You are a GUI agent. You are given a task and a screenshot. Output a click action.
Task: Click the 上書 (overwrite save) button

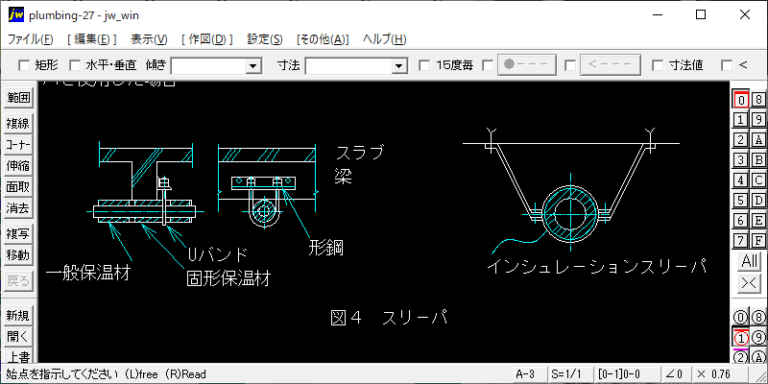coord(18,356)
